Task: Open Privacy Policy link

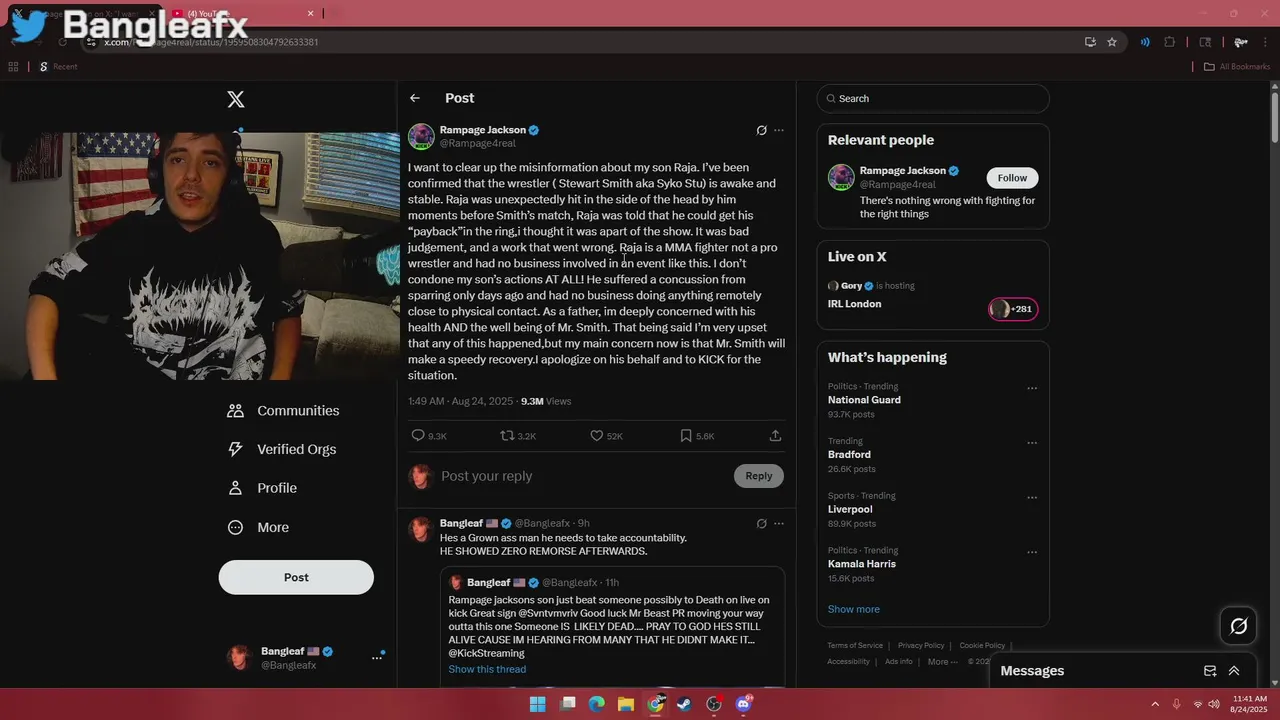Action: click(x=921, y=646)
